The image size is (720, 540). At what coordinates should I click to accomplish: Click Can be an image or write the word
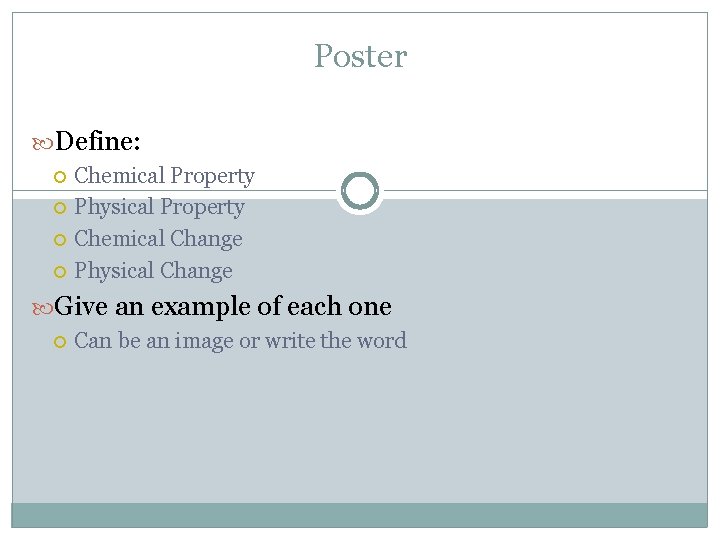click(240, 341)
